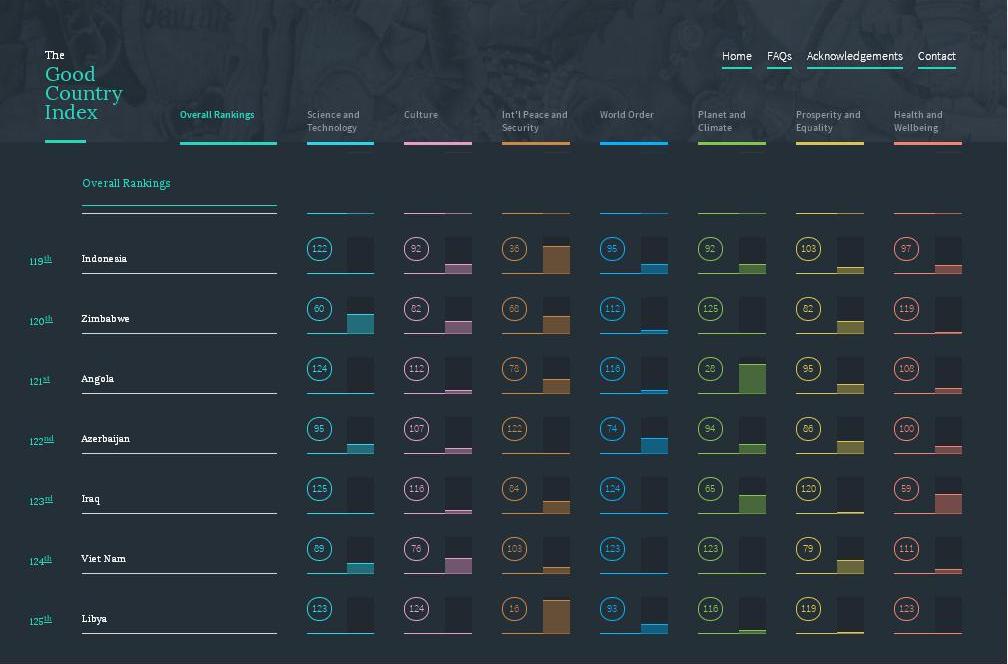
Task: Click Libya's Int'l Peace and Security bar
Action: 555,615
